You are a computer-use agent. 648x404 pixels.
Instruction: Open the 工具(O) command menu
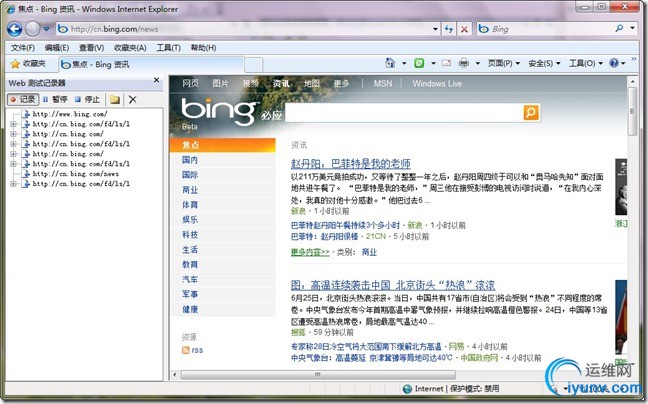point(586,63)
